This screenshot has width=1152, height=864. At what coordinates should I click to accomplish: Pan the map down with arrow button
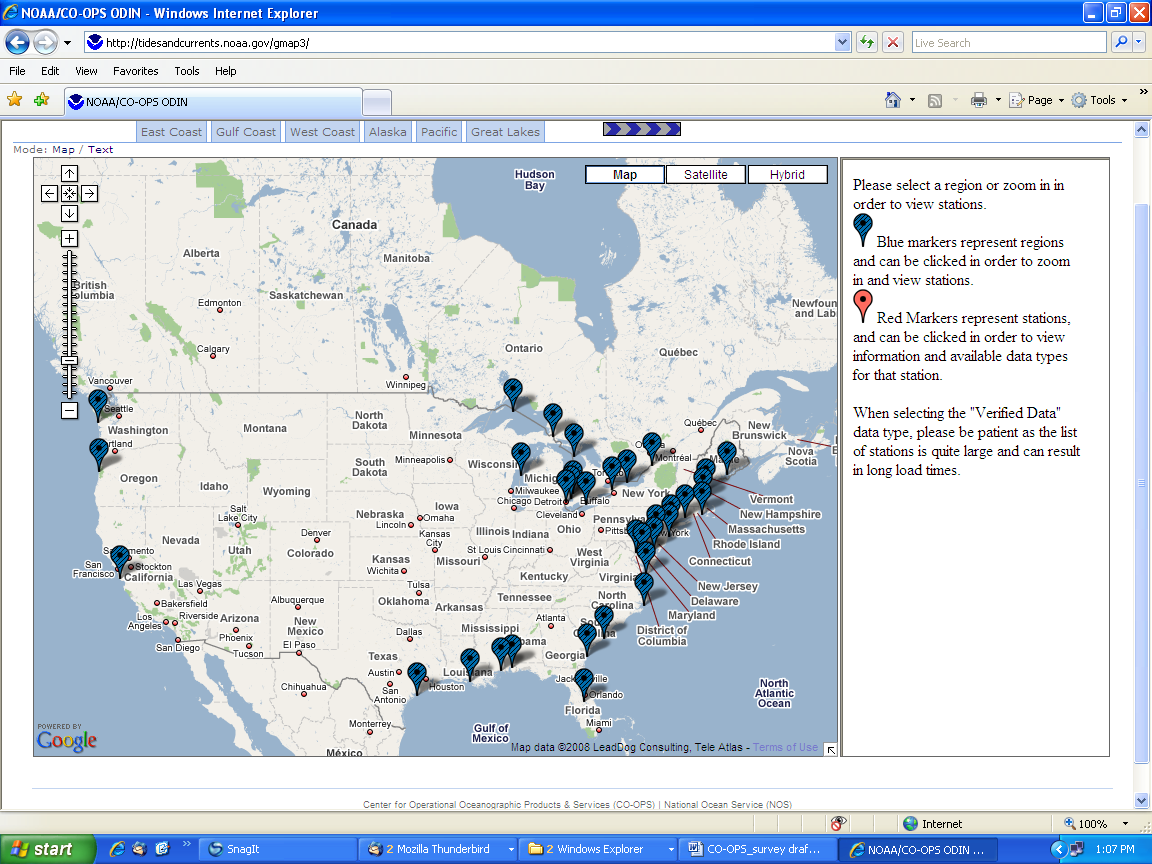[69, 213]
